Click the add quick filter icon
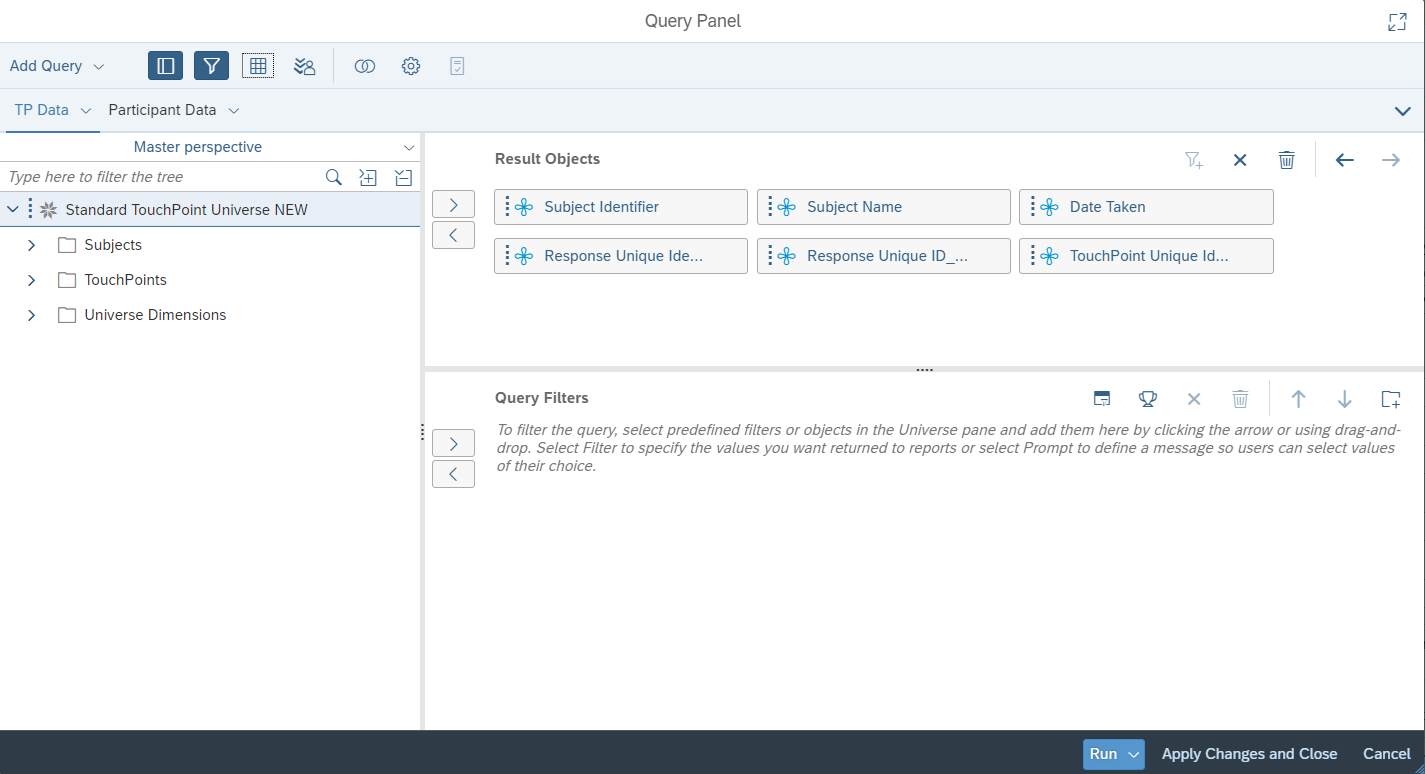1425x774 pixels. click(x=1194, y=160)
